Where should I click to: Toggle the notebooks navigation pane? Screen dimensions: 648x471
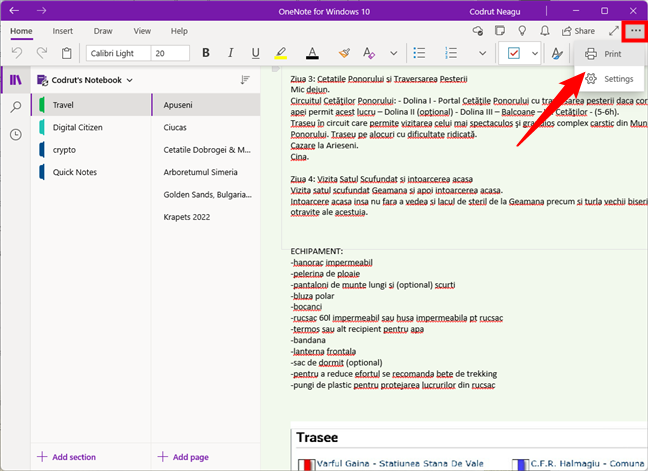pos(15,80)
